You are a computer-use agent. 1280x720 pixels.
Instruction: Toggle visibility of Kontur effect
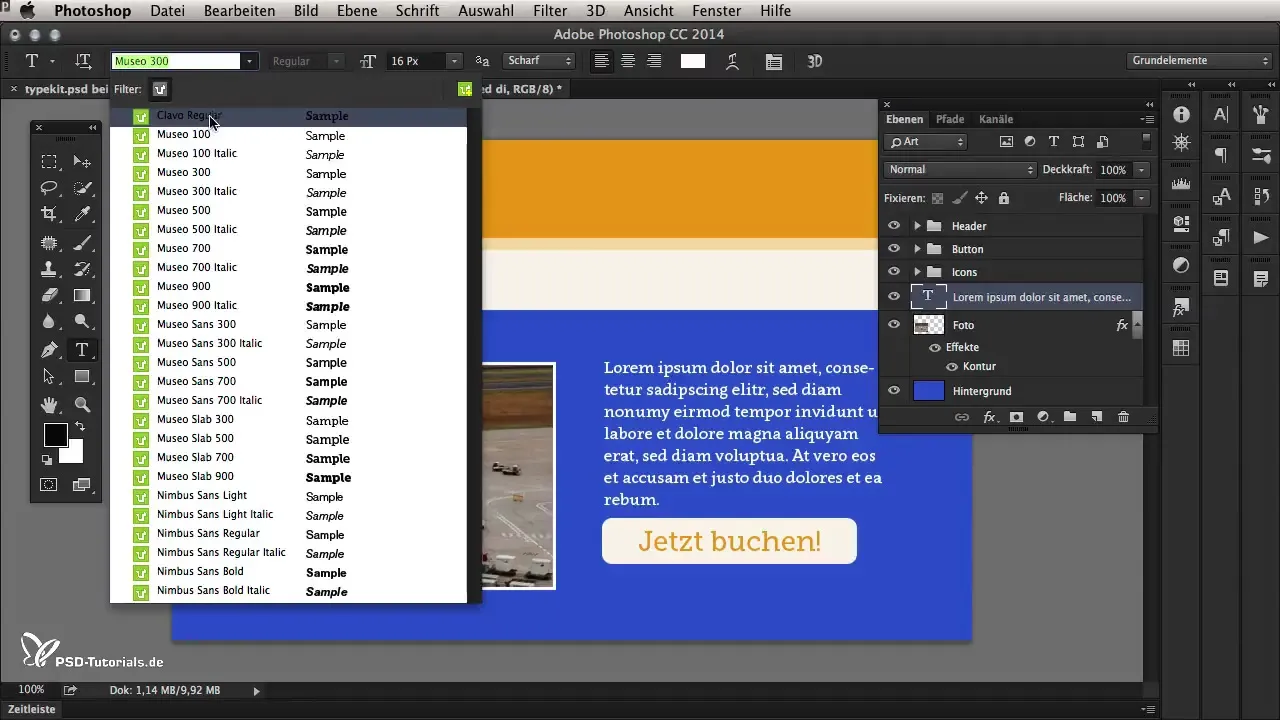(x=952, y=366)
